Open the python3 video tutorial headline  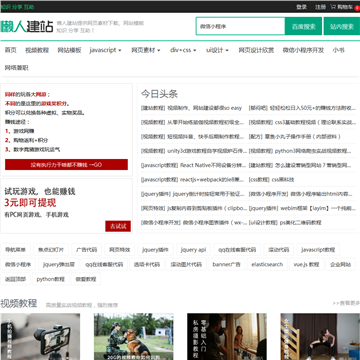(300, 151)
